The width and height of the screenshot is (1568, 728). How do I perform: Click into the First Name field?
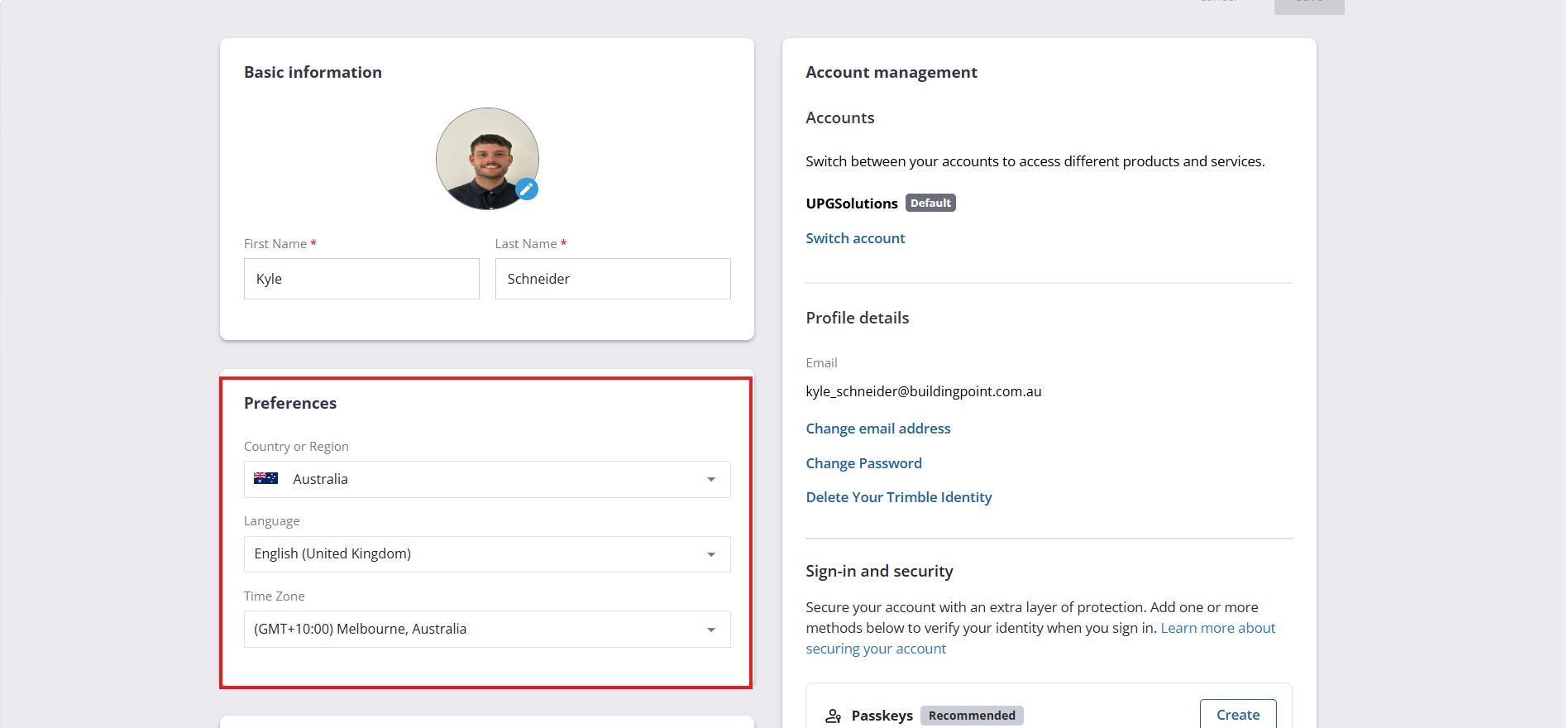click(361, 279)
